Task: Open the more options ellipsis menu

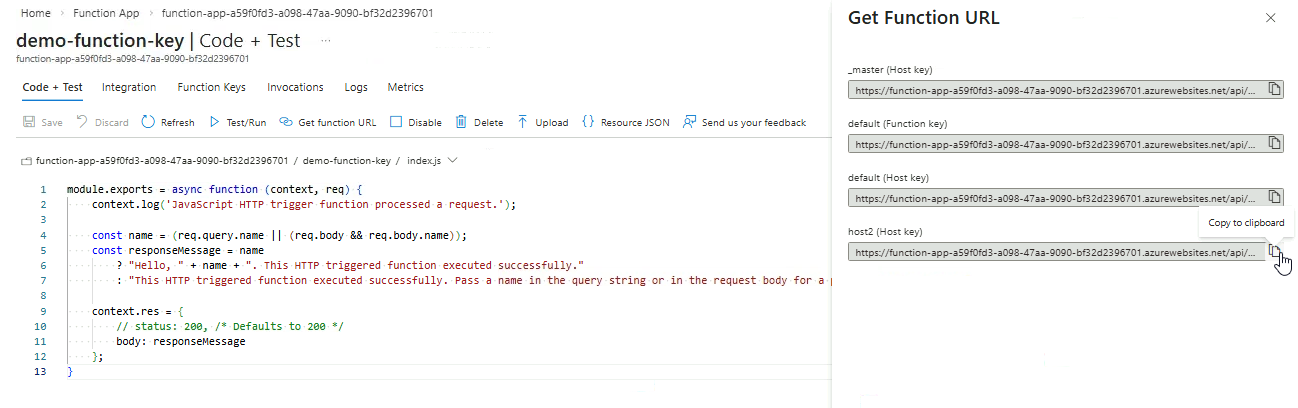Action: [325, 41]
